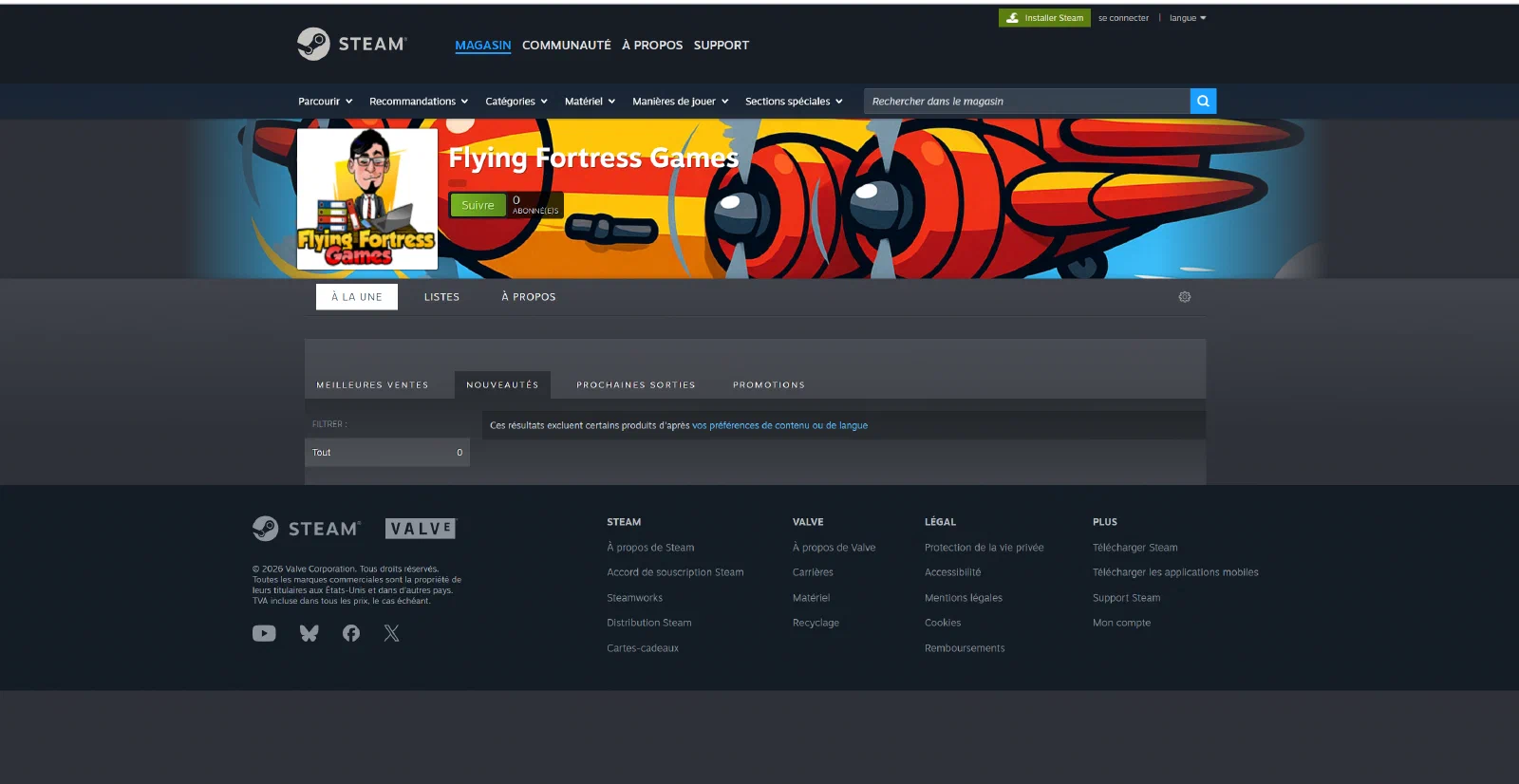The height and width of the screenshot is (784, 1519).
Task: Open Distribution Steam link
Action: (649, 623)
